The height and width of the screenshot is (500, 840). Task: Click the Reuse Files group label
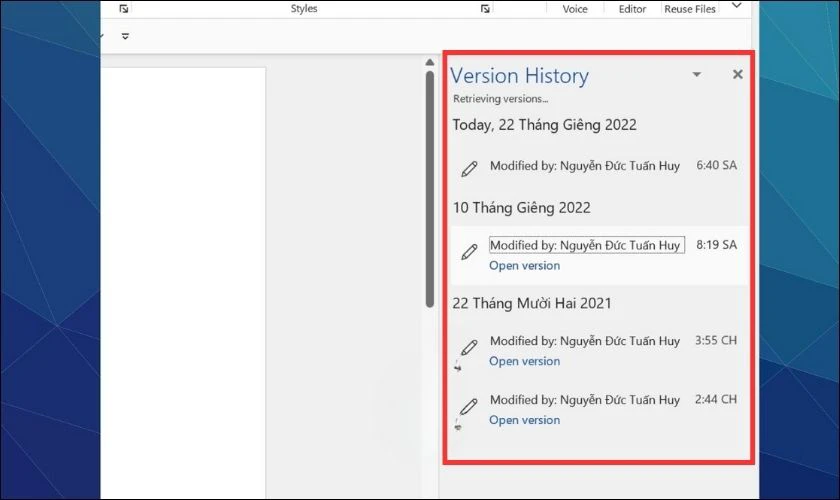[690, 9]
